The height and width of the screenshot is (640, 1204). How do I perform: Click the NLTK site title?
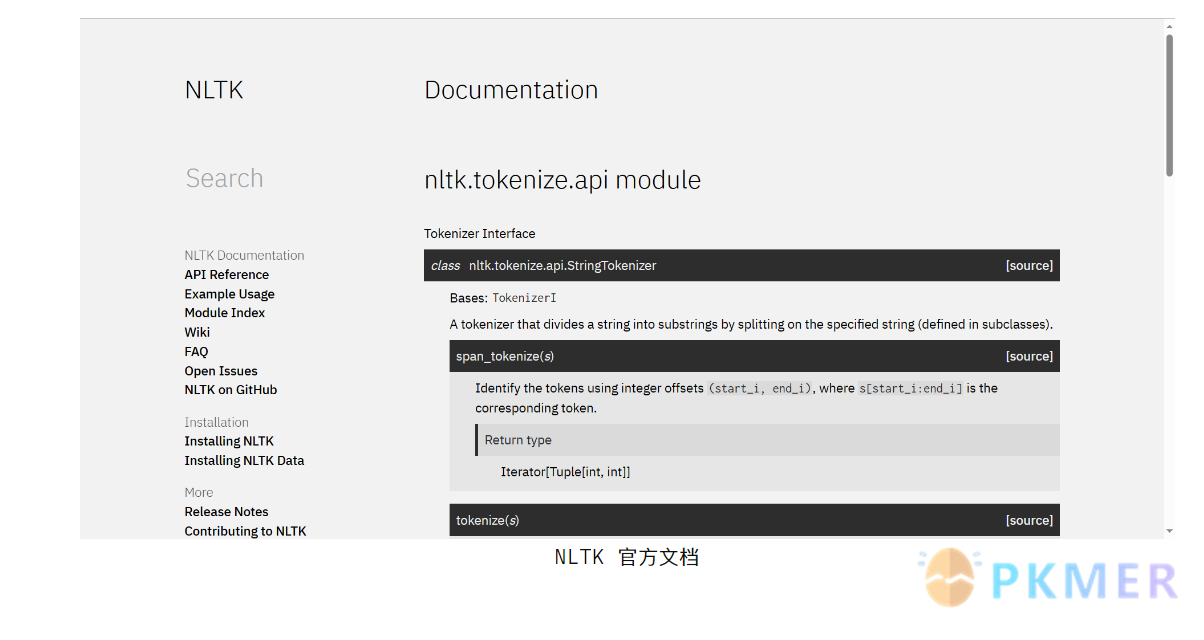(x=214, y=90)
